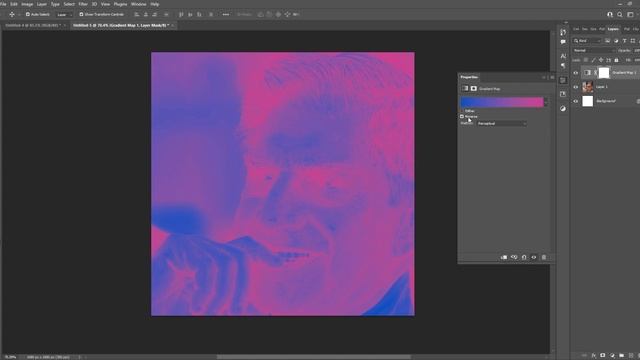Screen dimensions: 640x360
Task: Open the Search icon at top right
Action: 620,15
